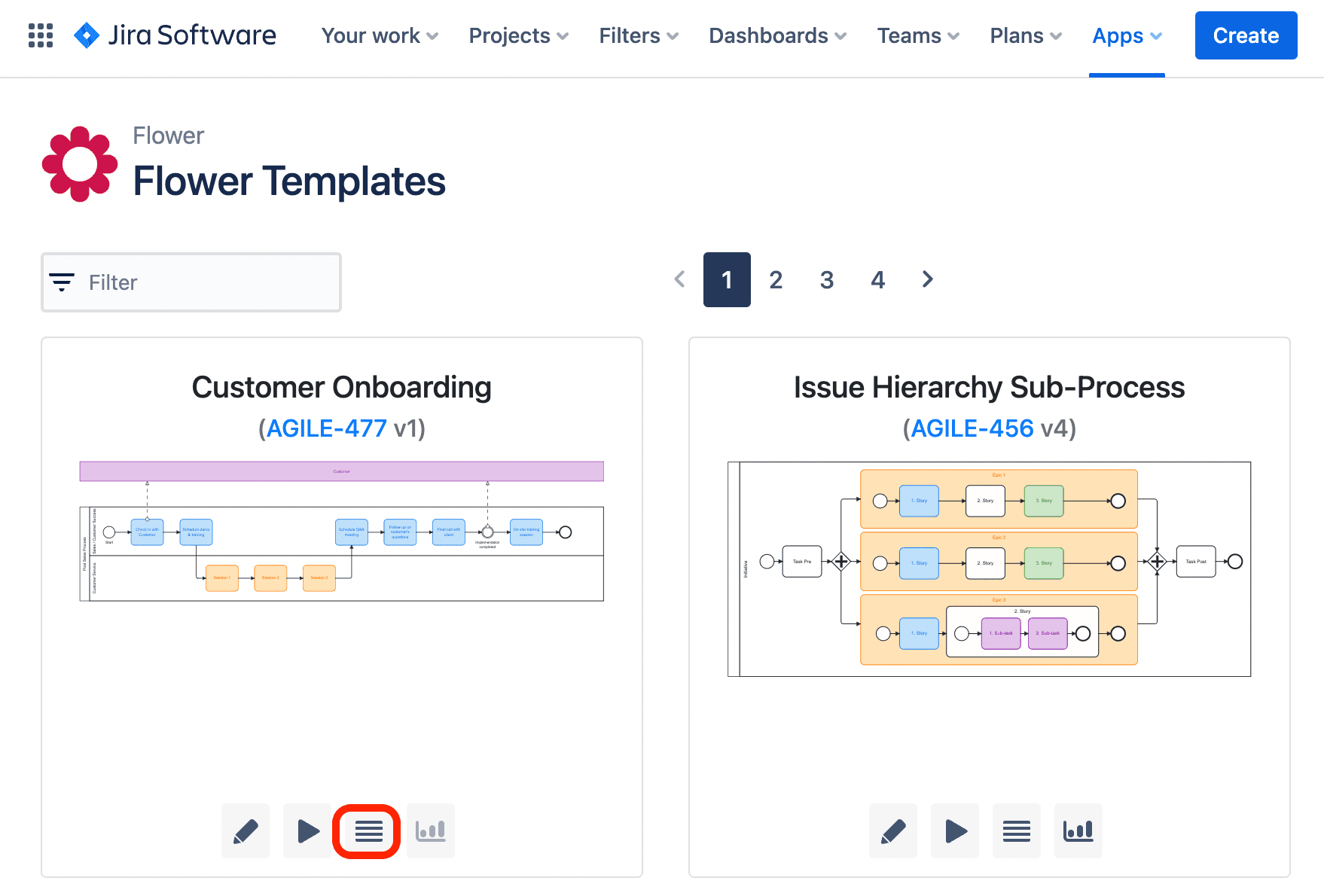
Task: Select the edit pencil icon under Customer Onboarding
Action: pyautogui.click(x=245, y=830)
